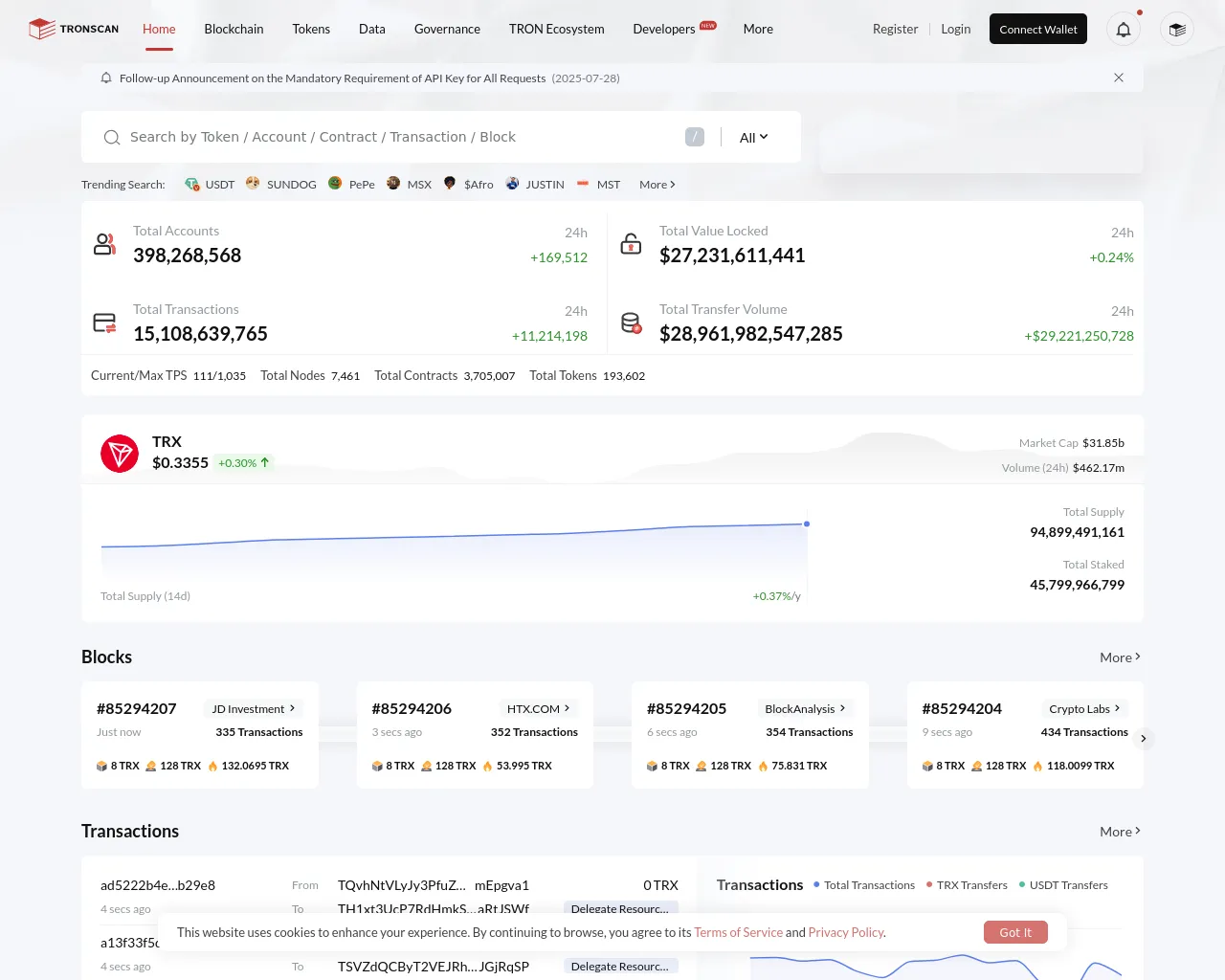Click the Total Transactions card icon
The width and height of the screenshot is (1225, 980).
click(x=104, y=323)
